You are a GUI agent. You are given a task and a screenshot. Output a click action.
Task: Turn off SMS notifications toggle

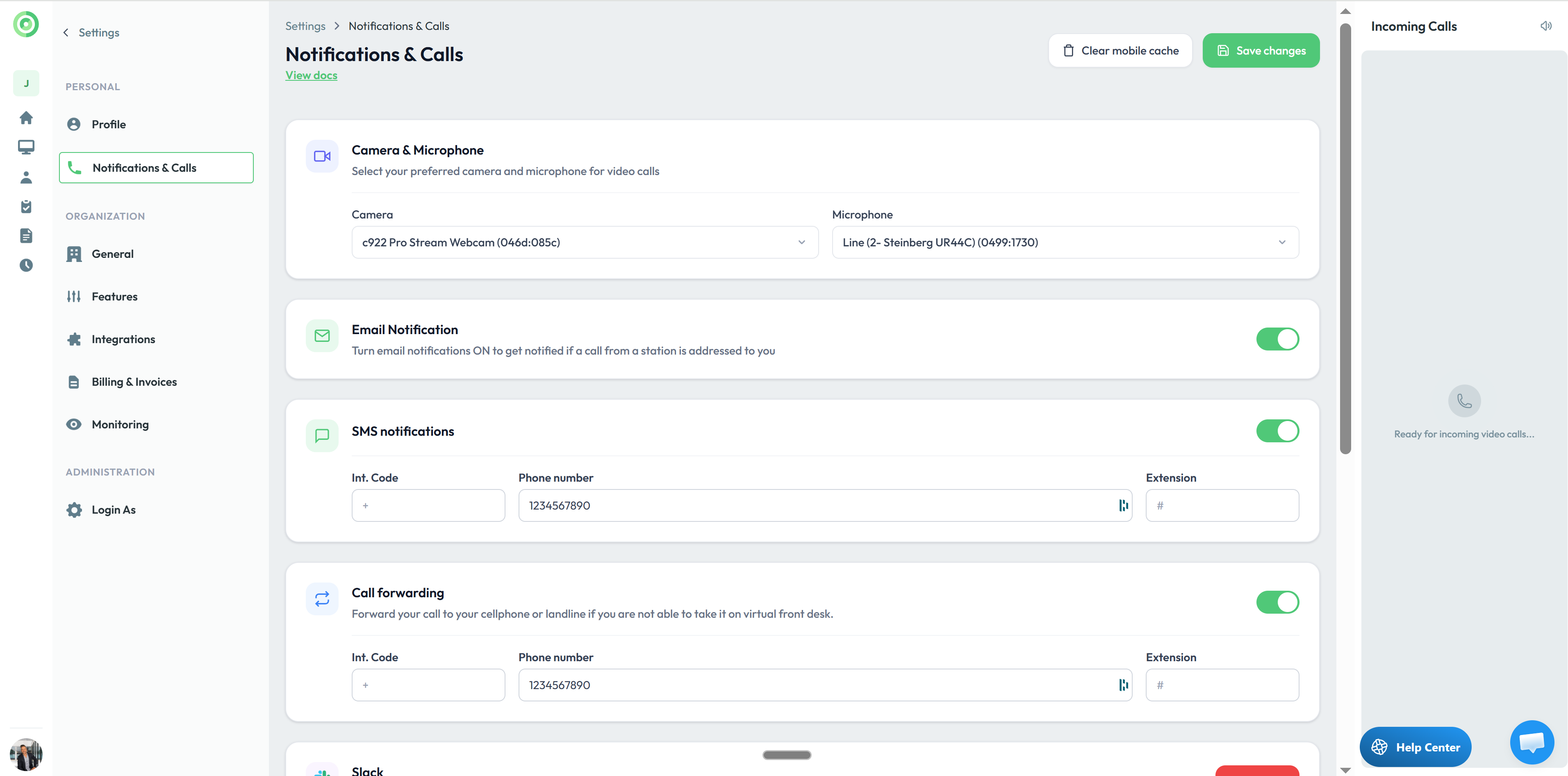[1277, 431]
